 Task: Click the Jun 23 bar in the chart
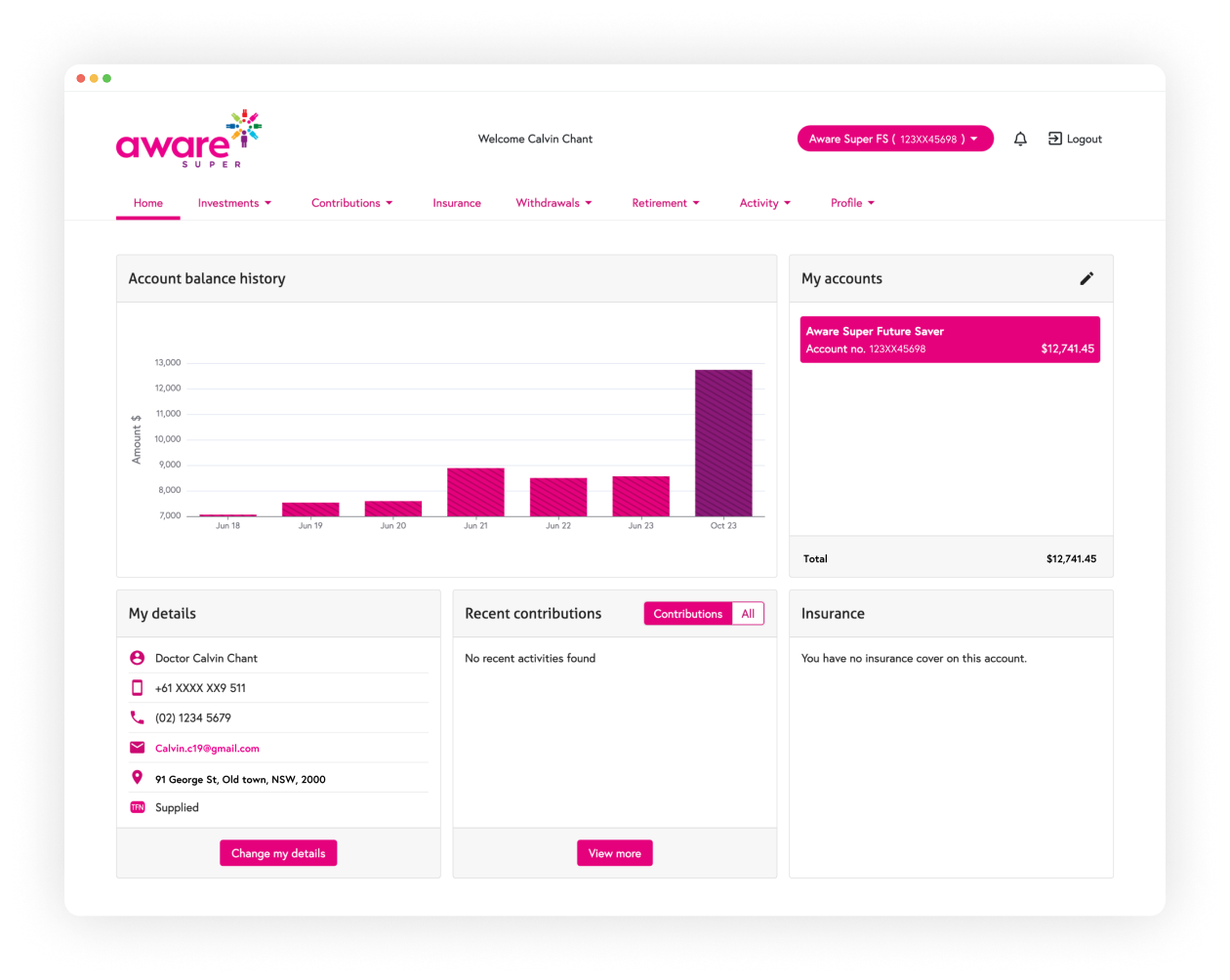[x=640, y=496]
